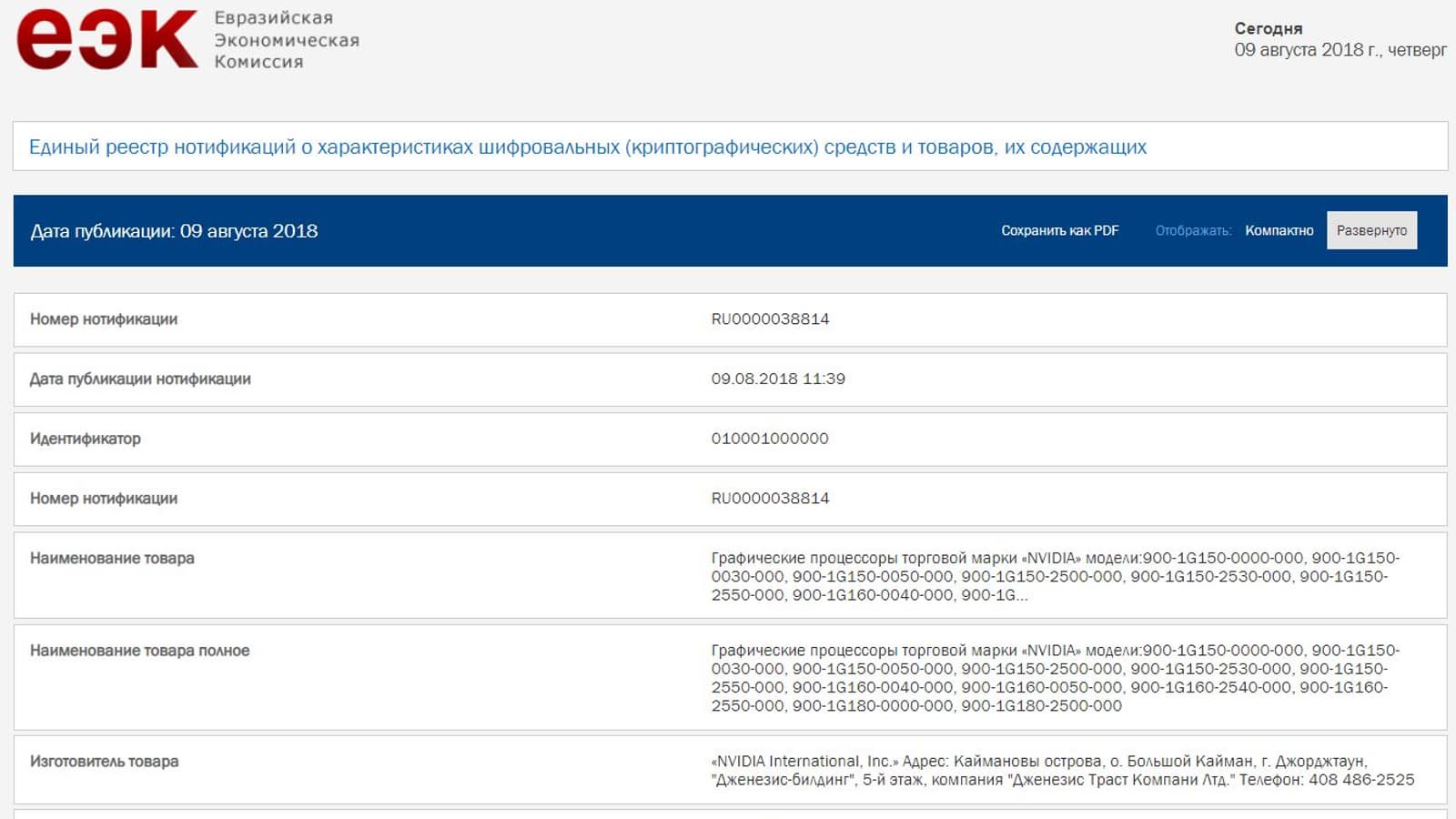Select the full NVIDIA models list text

click(x=1056, y=678)
